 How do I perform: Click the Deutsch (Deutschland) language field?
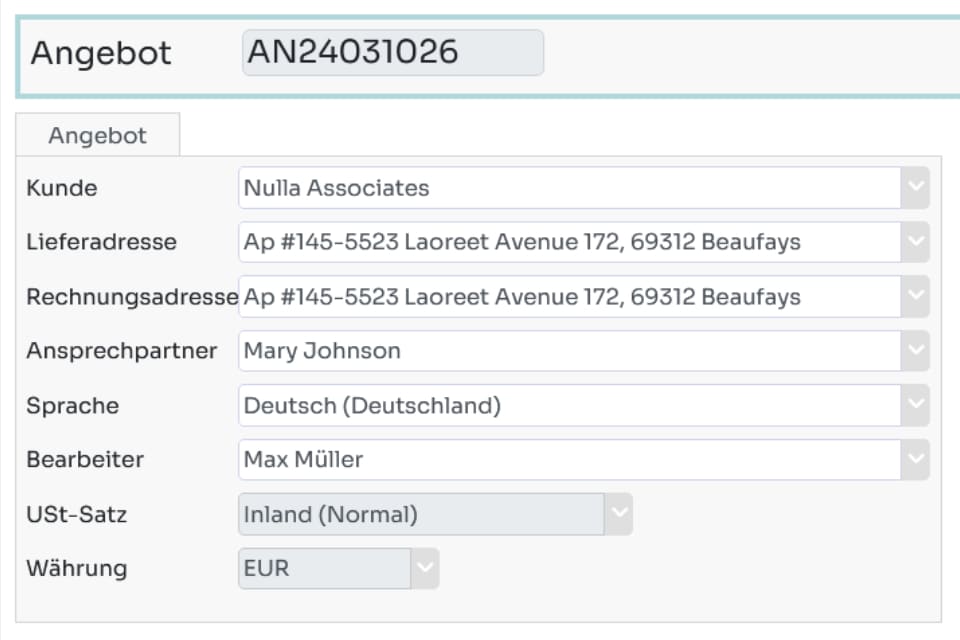coord(569,405)
